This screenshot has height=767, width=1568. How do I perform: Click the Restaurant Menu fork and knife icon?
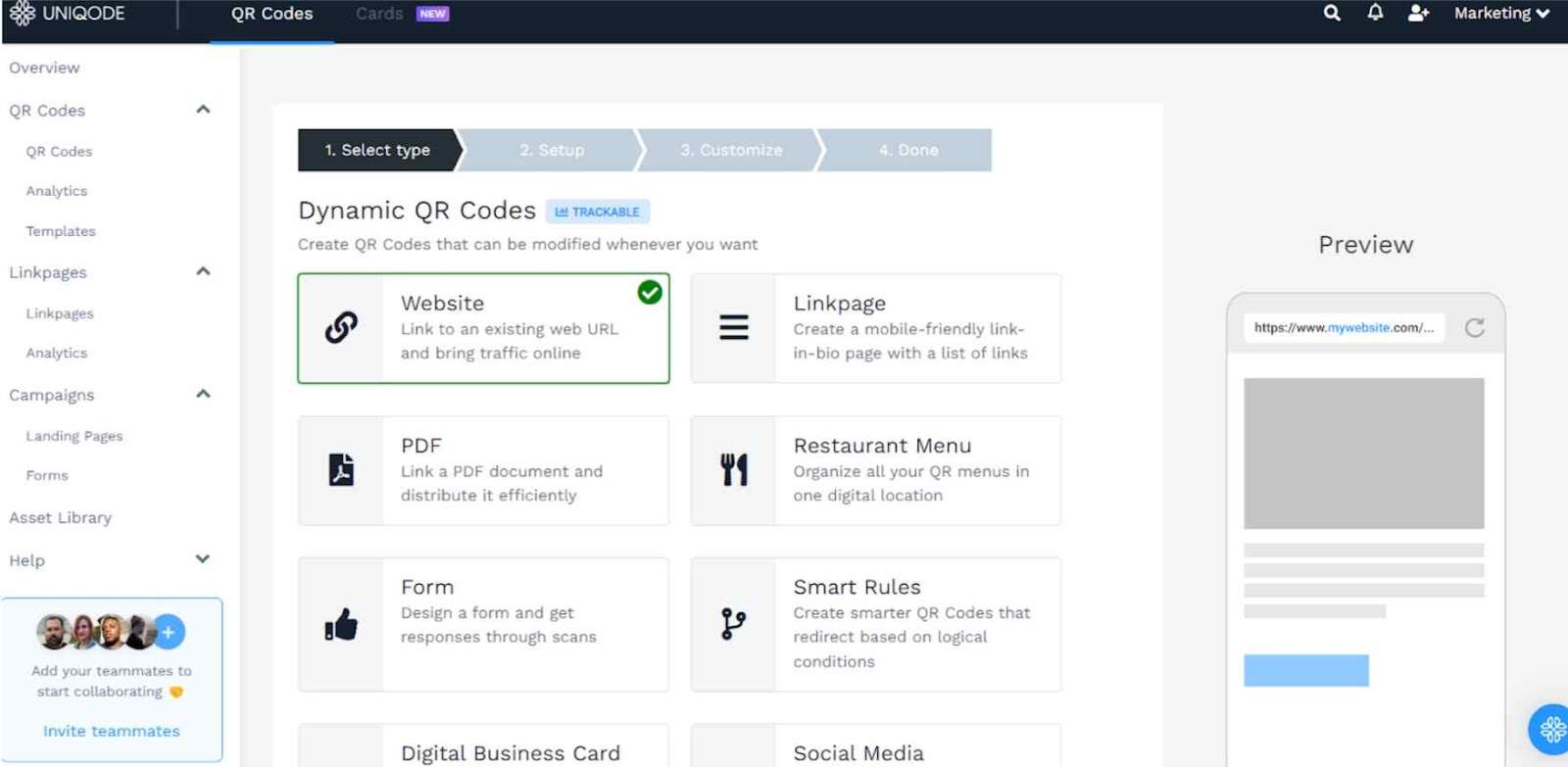[734, 470]
